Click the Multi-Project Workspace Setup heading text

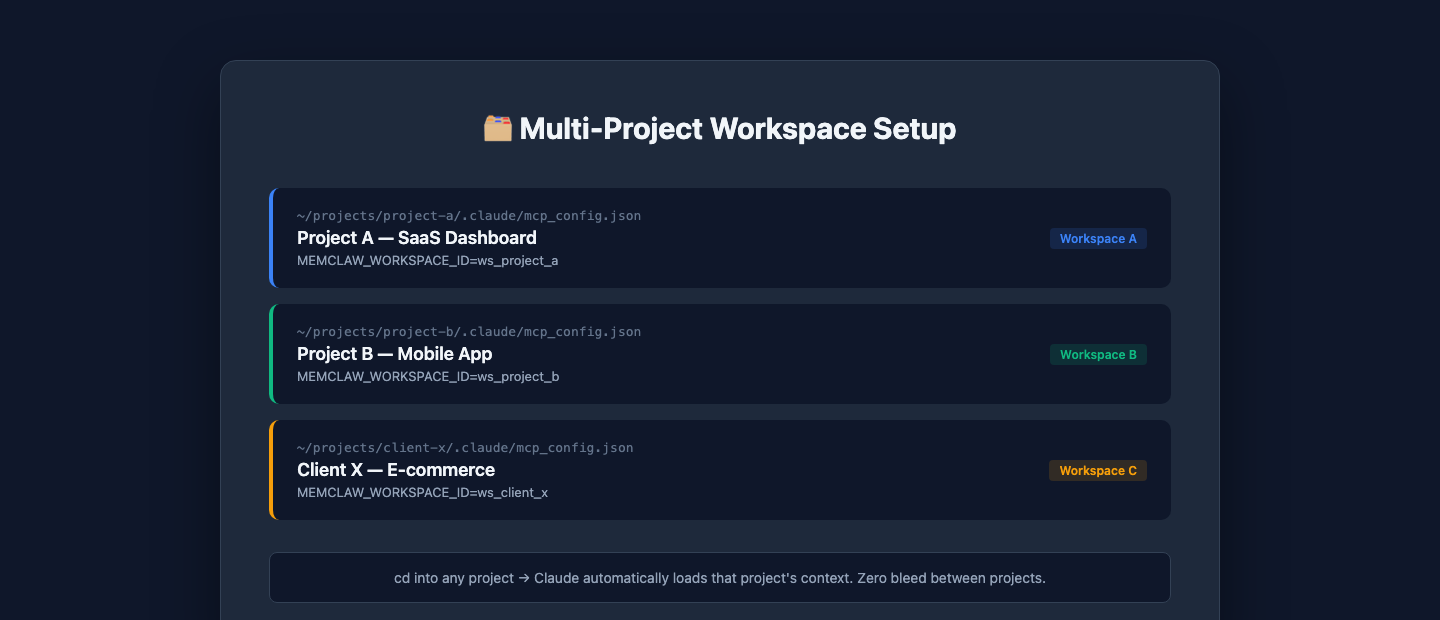coord(737,129)
